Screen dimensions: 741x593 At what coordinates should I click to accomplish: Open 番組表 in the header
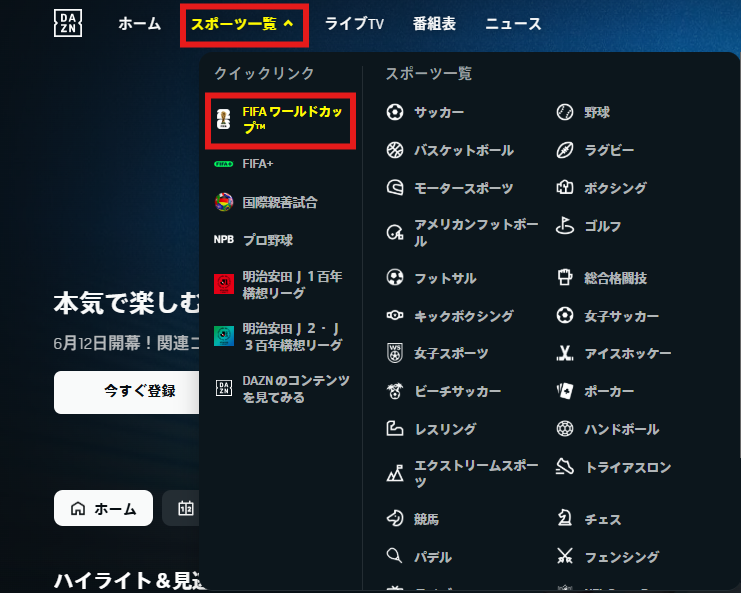434,24
